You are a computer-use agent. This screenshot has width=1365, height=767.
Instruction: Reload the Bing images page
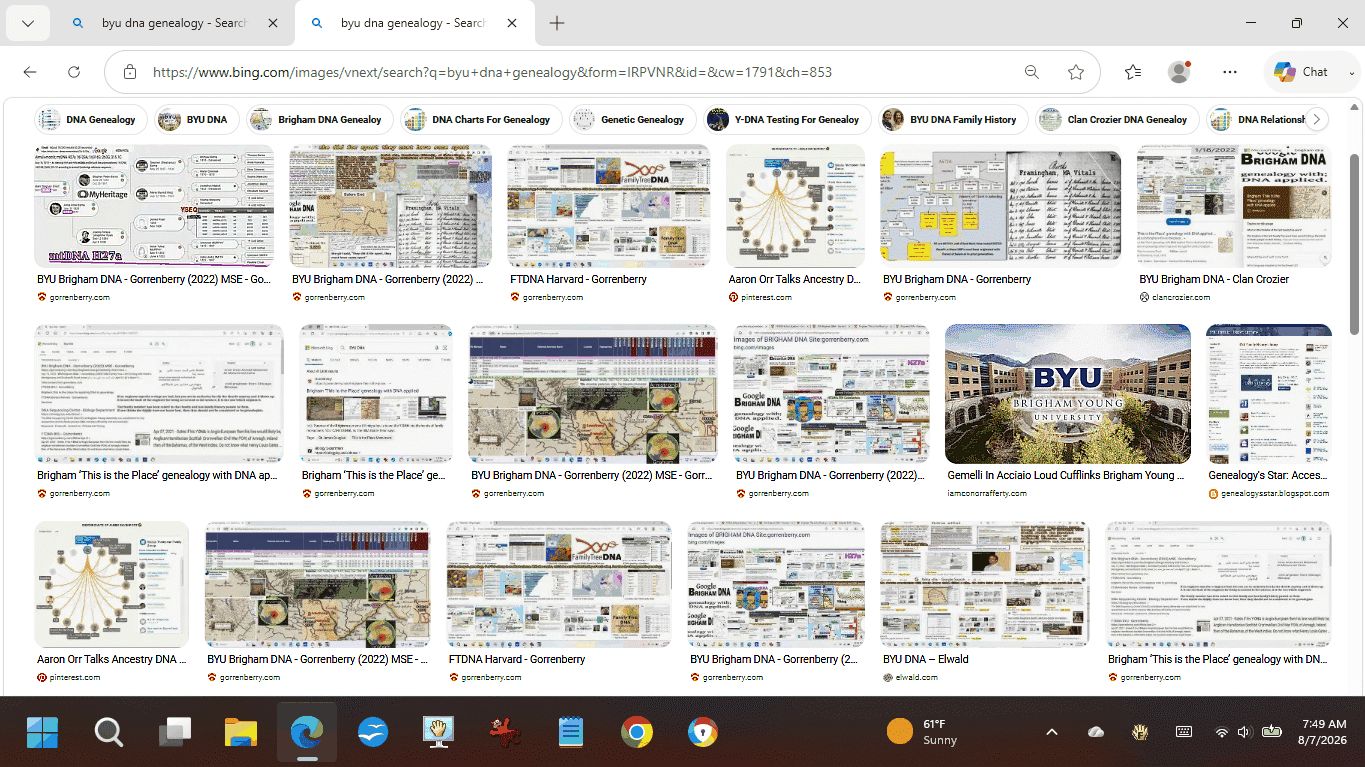click(74, 72)
